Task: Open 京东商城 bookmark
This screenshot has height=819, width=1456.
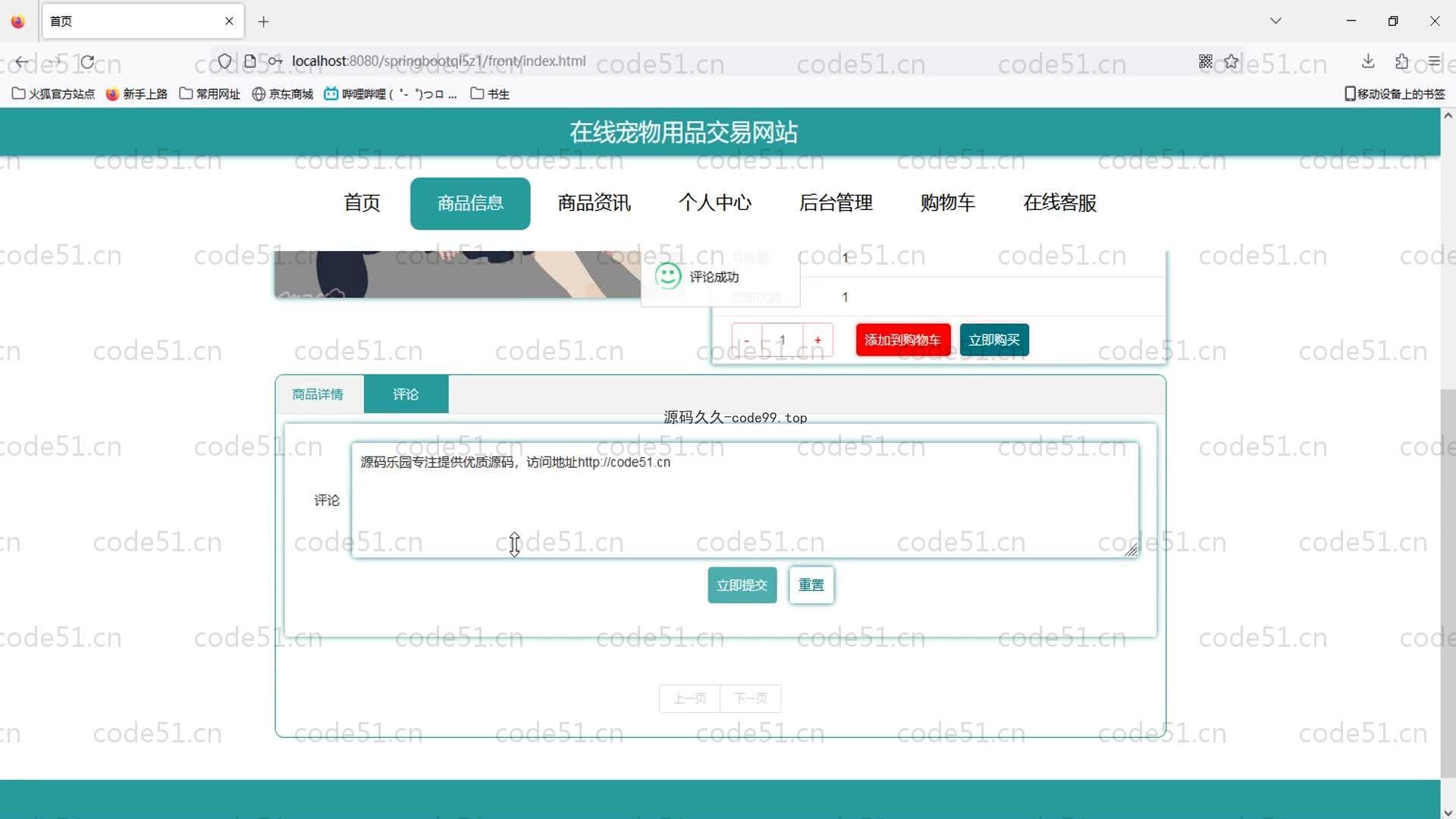Action: pos(282,94)
